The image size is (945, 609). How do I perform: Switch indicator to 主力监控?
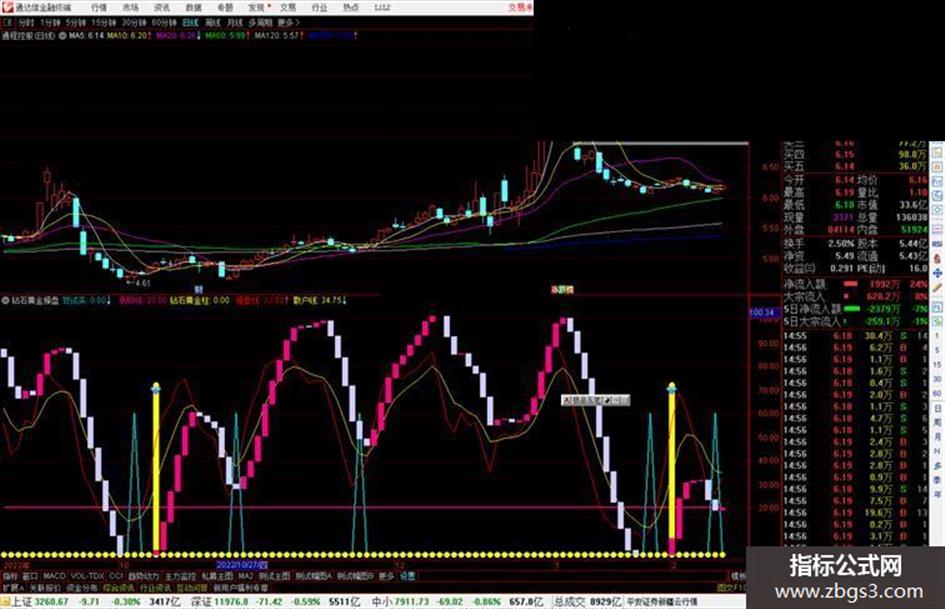(180, 576)
